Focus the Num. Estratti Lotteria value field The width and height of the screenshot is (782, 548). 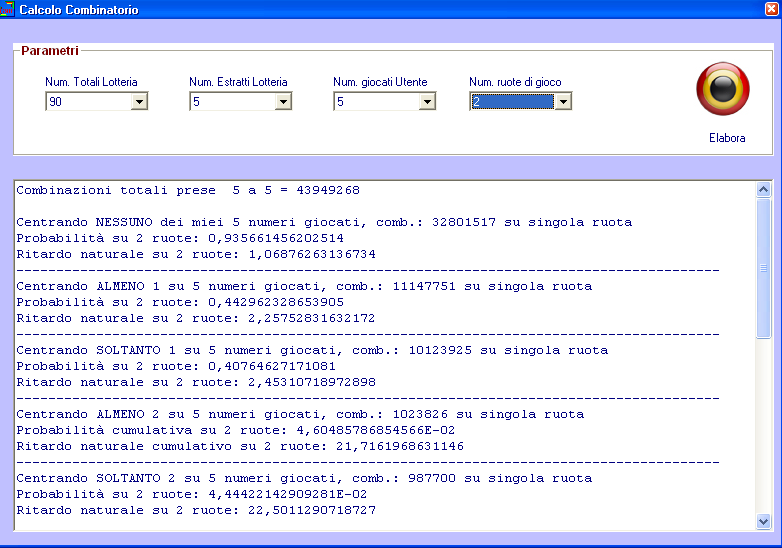(x=232, y=101)
